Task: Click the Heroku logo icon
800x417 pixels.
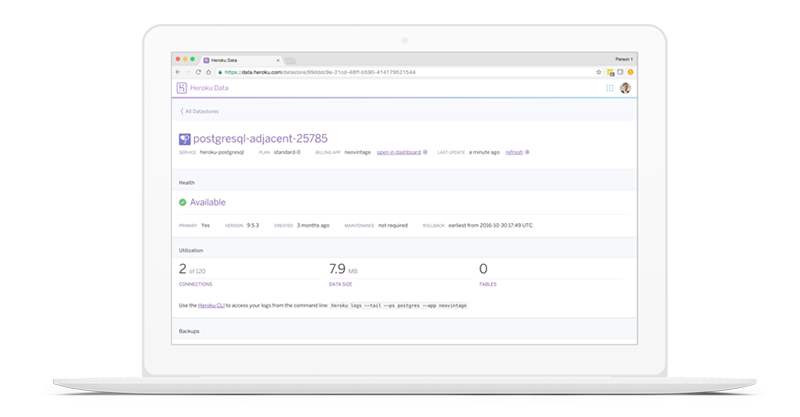Action: click(182, 88)
